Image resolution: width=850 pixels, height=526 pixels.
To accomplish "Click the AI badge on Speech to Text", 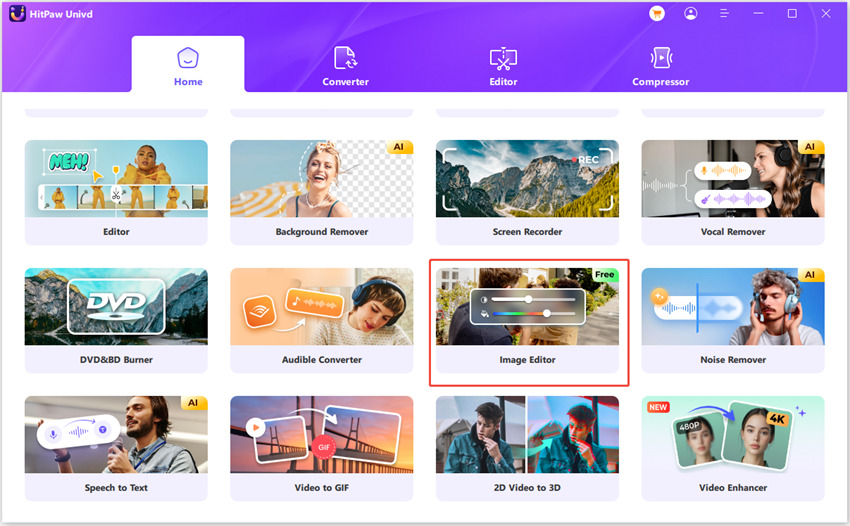I will [194, 403].
